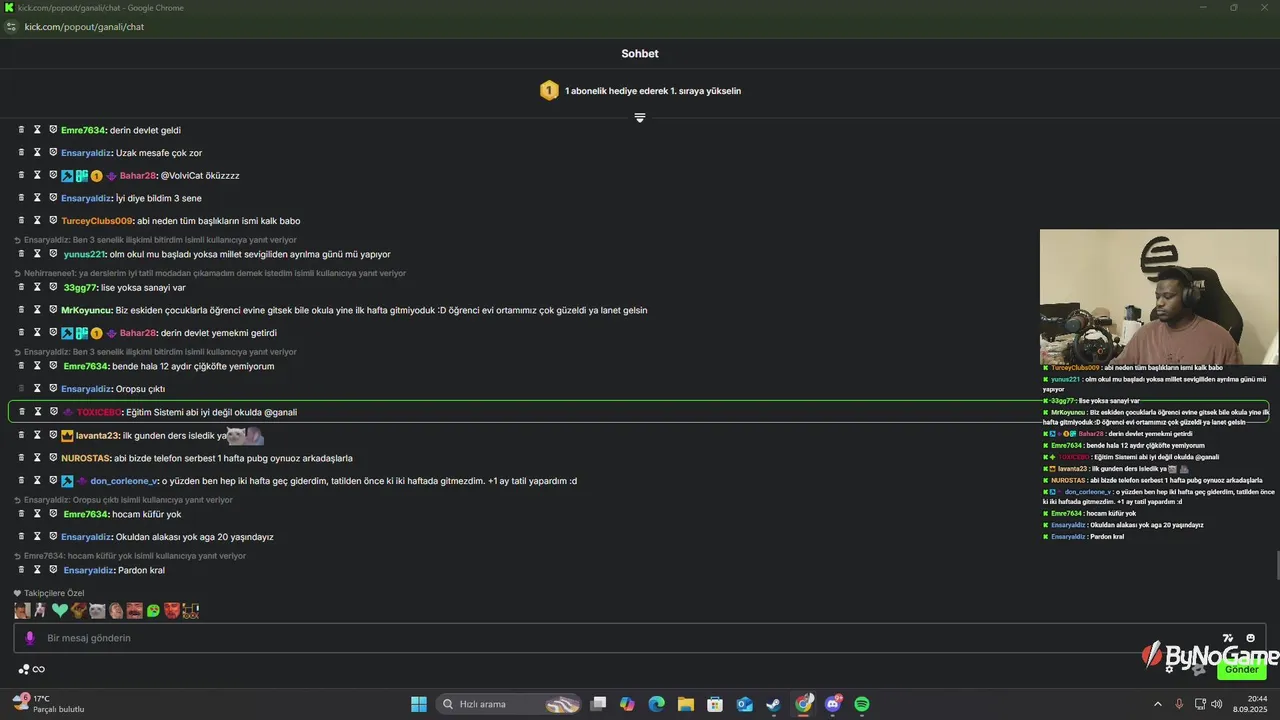This screenshot has width=1280, height=720.
Task: Click the chat vertical scrollbar thumb
Action: click(x=1277, y=565)
